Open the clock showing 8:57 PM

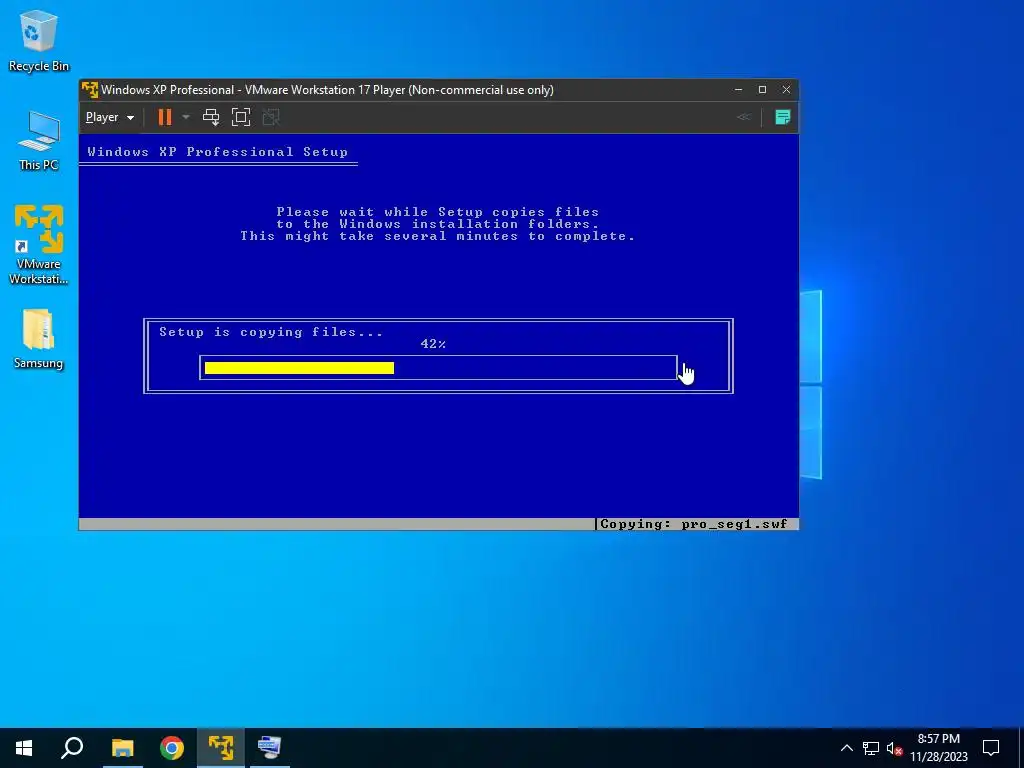(939, 748)
